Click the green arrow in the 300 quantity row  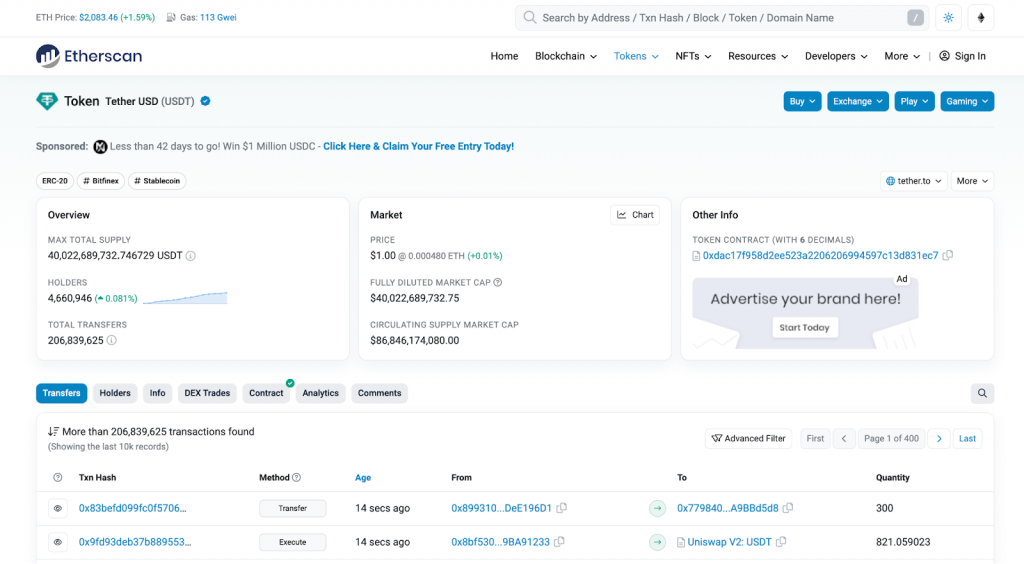(658, 508)
